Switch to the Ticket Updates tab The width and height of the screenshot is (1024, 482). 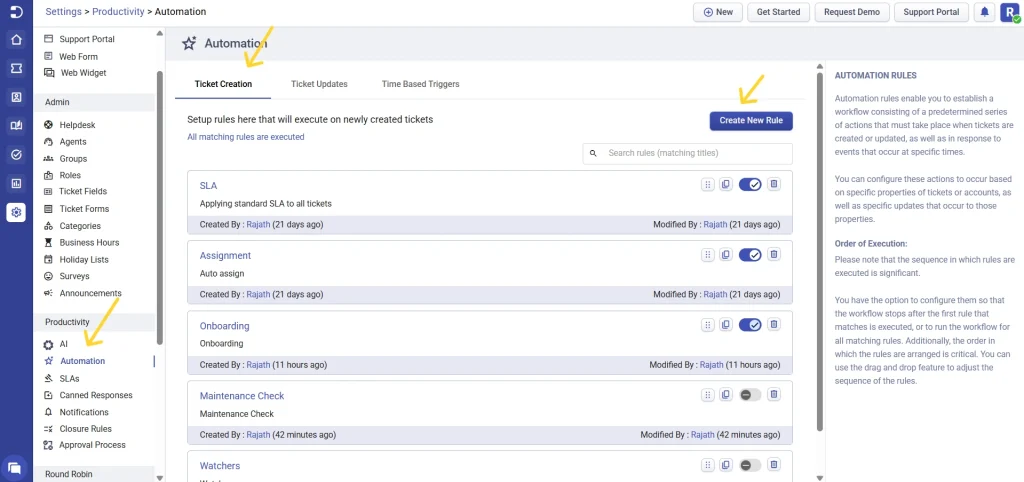[x=319, y=84]
